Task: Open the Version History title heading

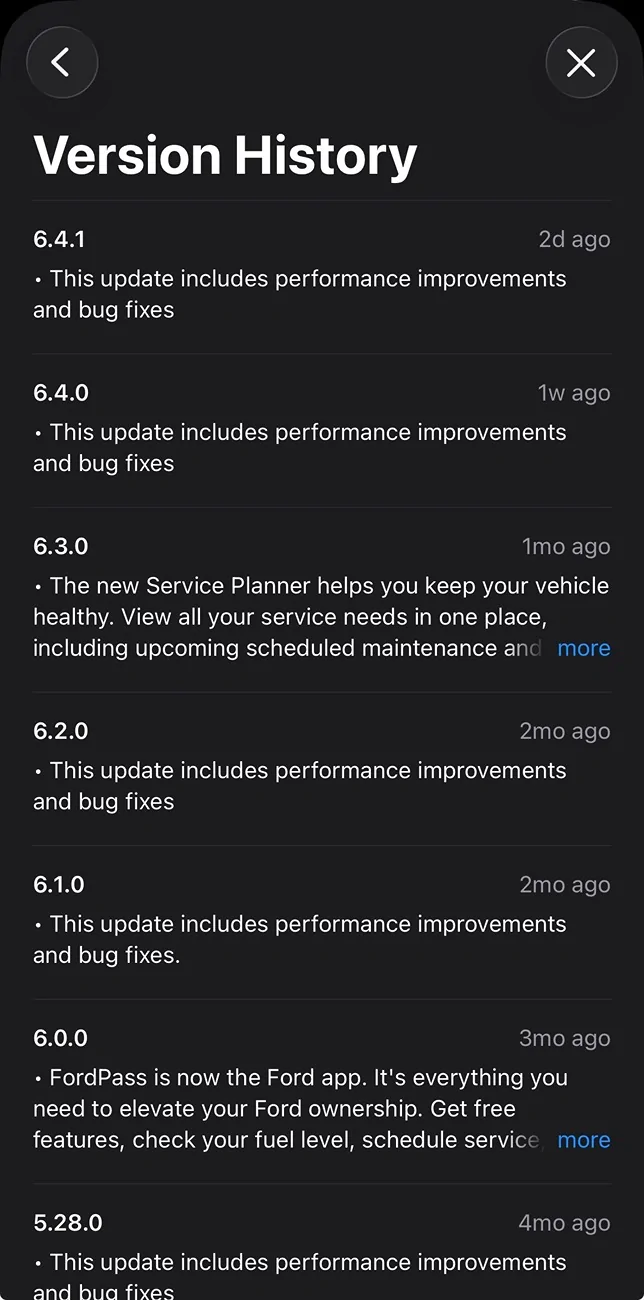Action: (x=225, y=155)
